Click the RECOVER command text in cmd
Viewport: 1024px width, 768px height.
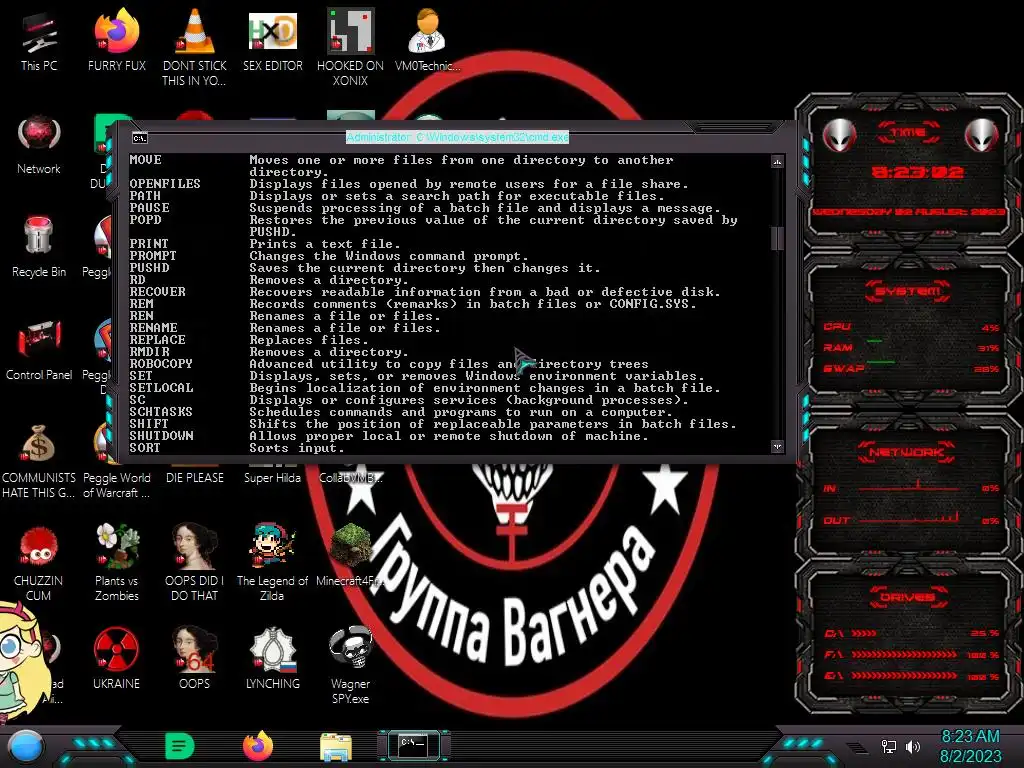click(x=157, y=291)
